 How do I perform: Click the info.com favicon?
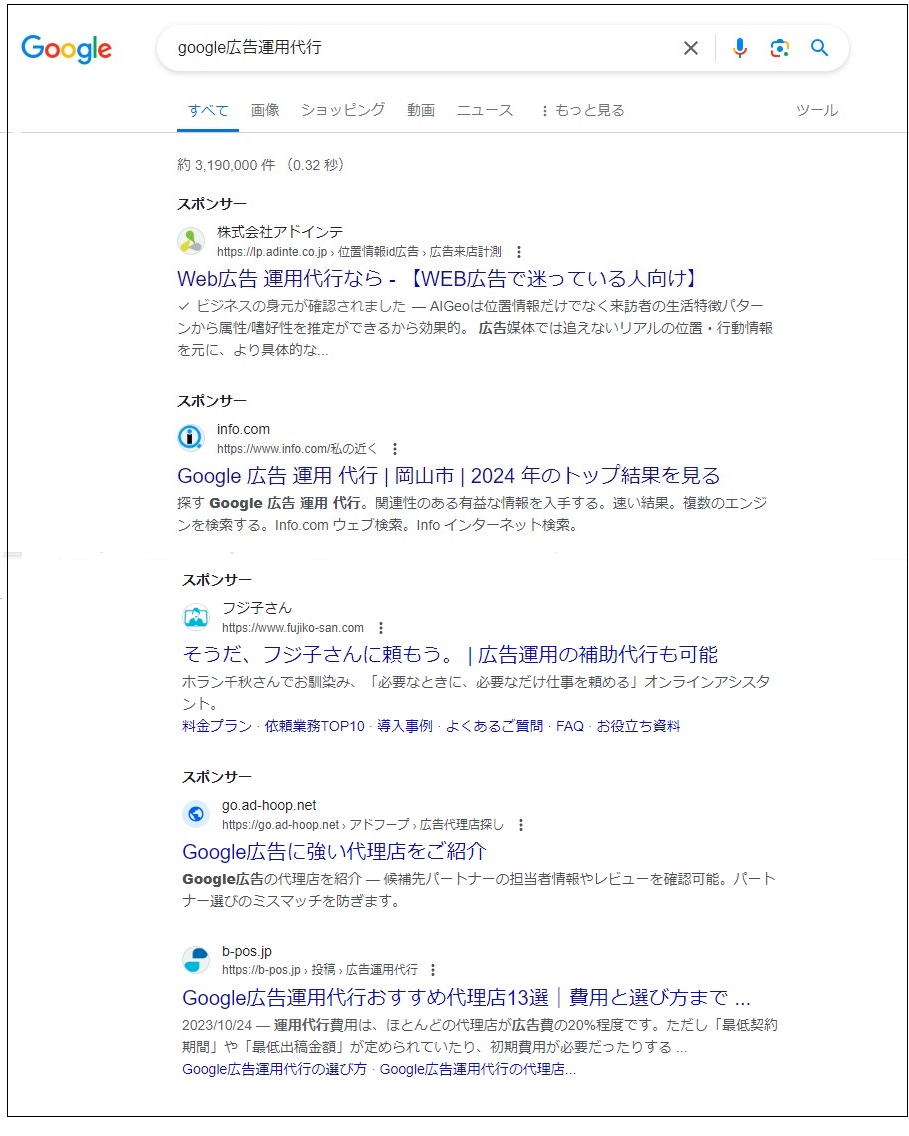click(x=191, y=438)
